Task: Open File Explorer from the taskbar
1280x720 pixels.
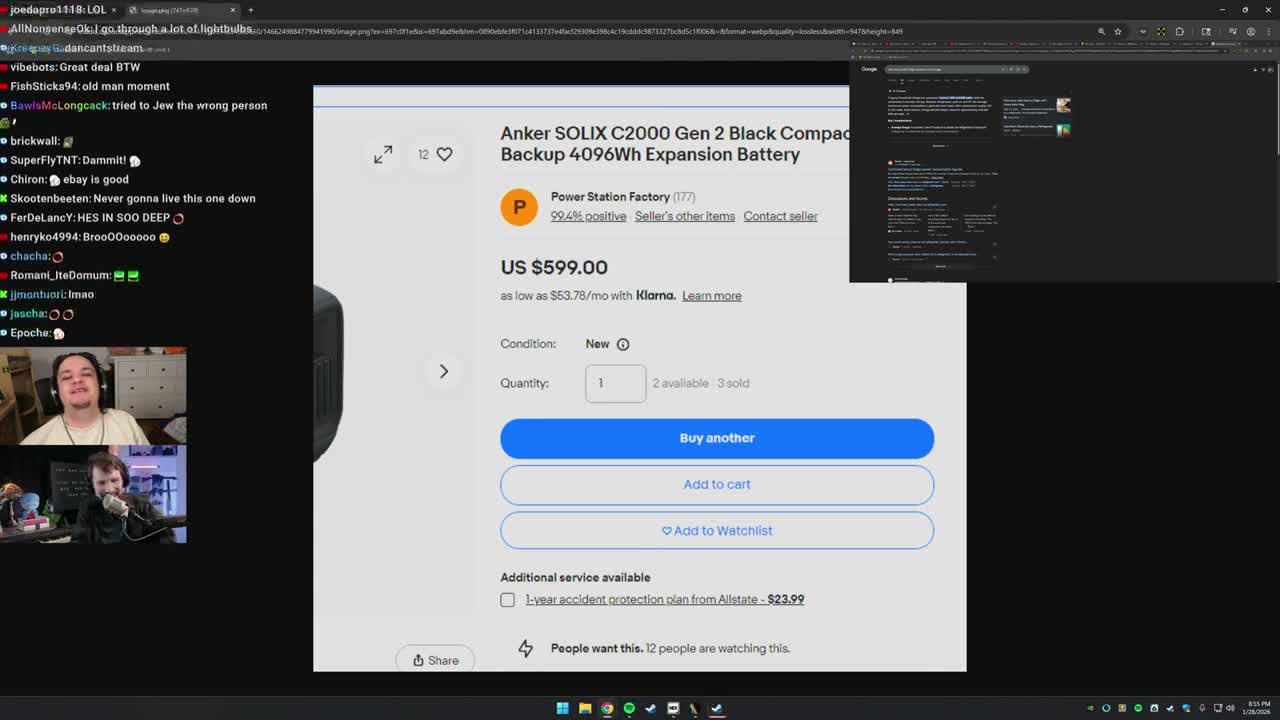Action: coord(585,708)
